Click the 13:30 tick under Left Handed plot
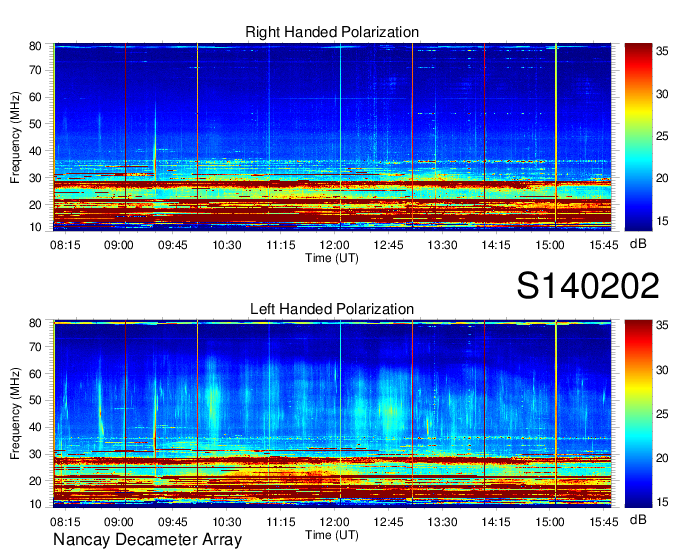Screen dimensions: 680x552 click(442, 522)
